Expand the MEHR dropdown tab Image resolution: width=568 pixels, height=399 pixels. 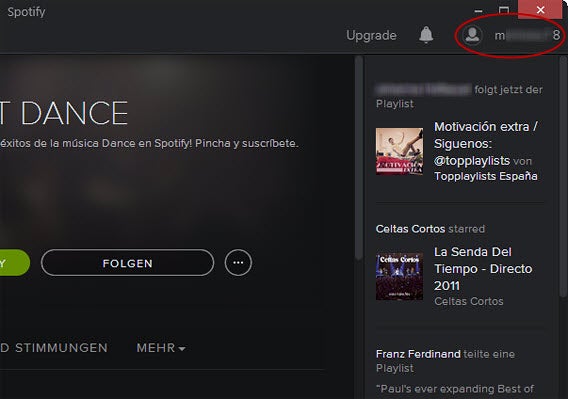pos(161,348)
